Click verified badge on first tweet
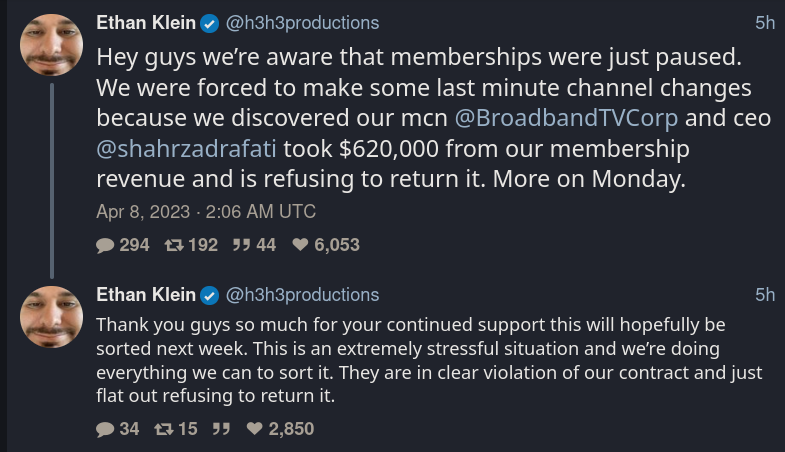Image resolution: width=785 pixels, height=452 pixels. pos(210,24)
